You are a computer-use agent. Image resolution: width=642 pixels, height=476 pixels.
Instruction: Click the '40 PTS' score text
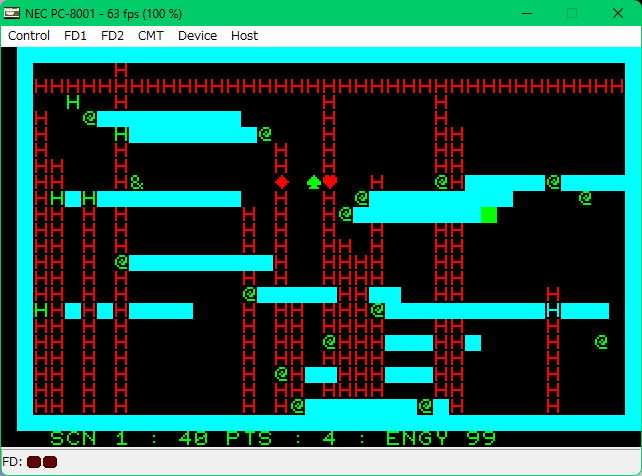(225, 438)
